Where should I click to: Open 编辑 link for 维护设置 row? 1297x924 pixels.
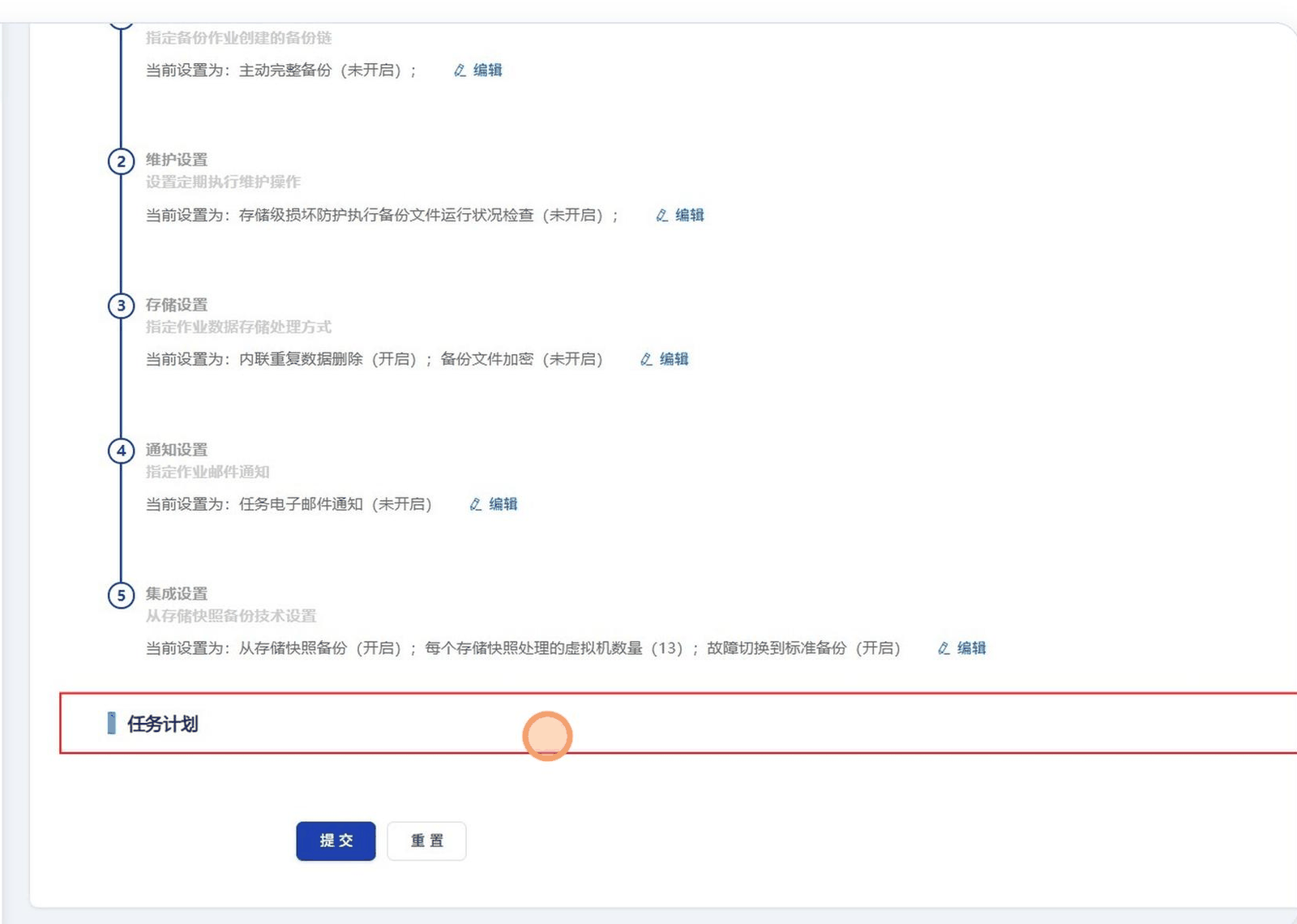690,216
